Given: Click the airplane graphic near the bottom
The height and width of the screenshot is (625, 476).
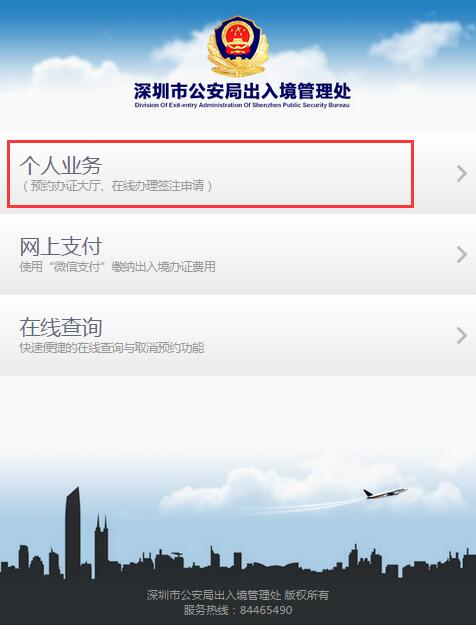Looking at the screenshot, I should point(384,493).
